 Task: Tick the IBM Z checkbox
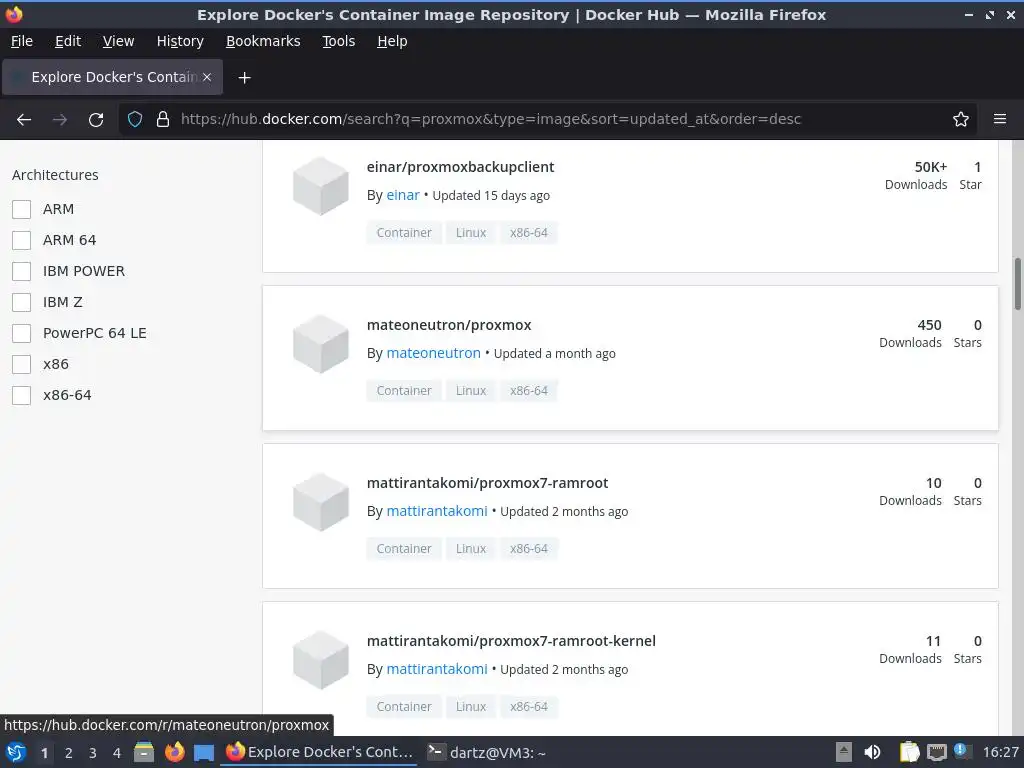point(22,302)
